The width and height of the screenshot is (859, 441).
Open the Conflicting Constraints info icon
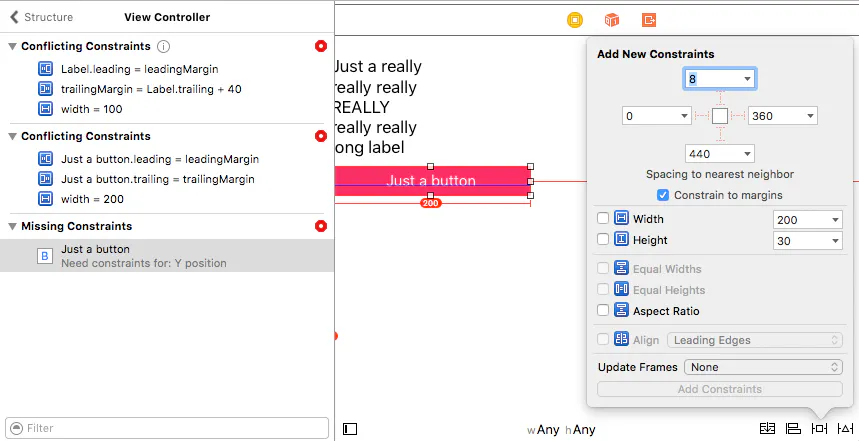(163, 47)
